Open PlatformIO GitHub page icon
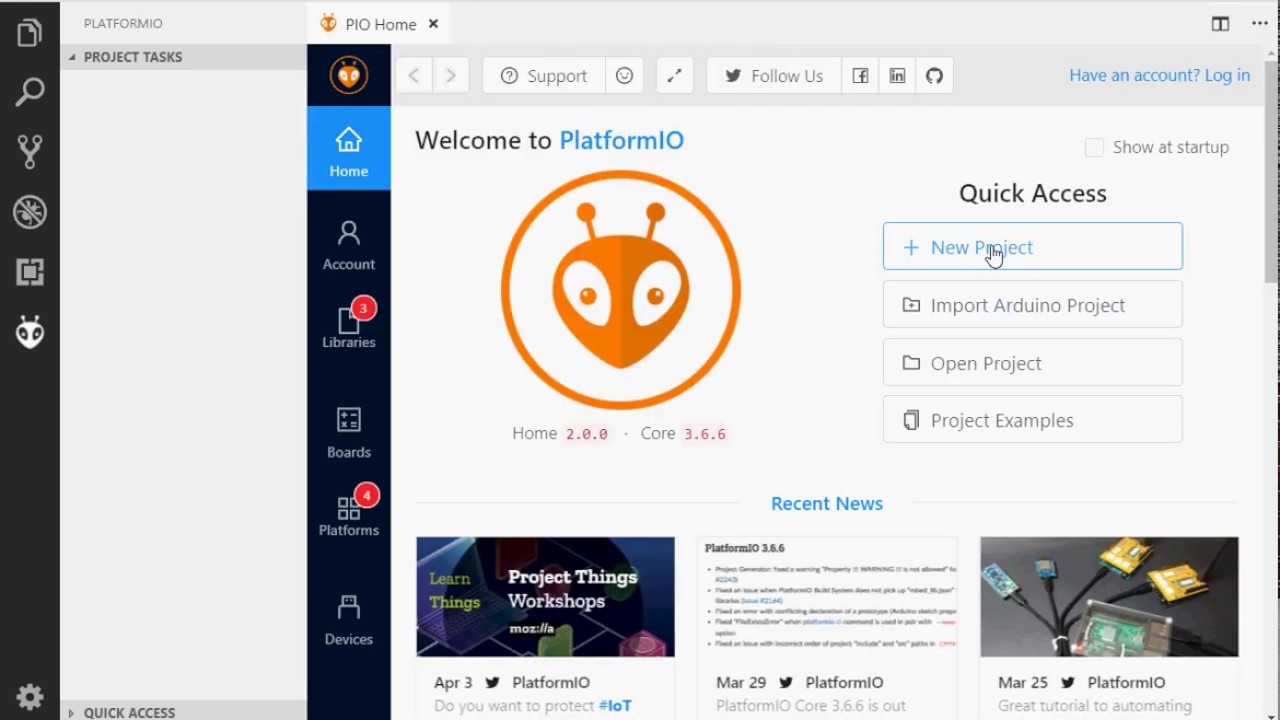Viewport: 1280px width, 720px height. pyautogui.click(x=934, y=76)
